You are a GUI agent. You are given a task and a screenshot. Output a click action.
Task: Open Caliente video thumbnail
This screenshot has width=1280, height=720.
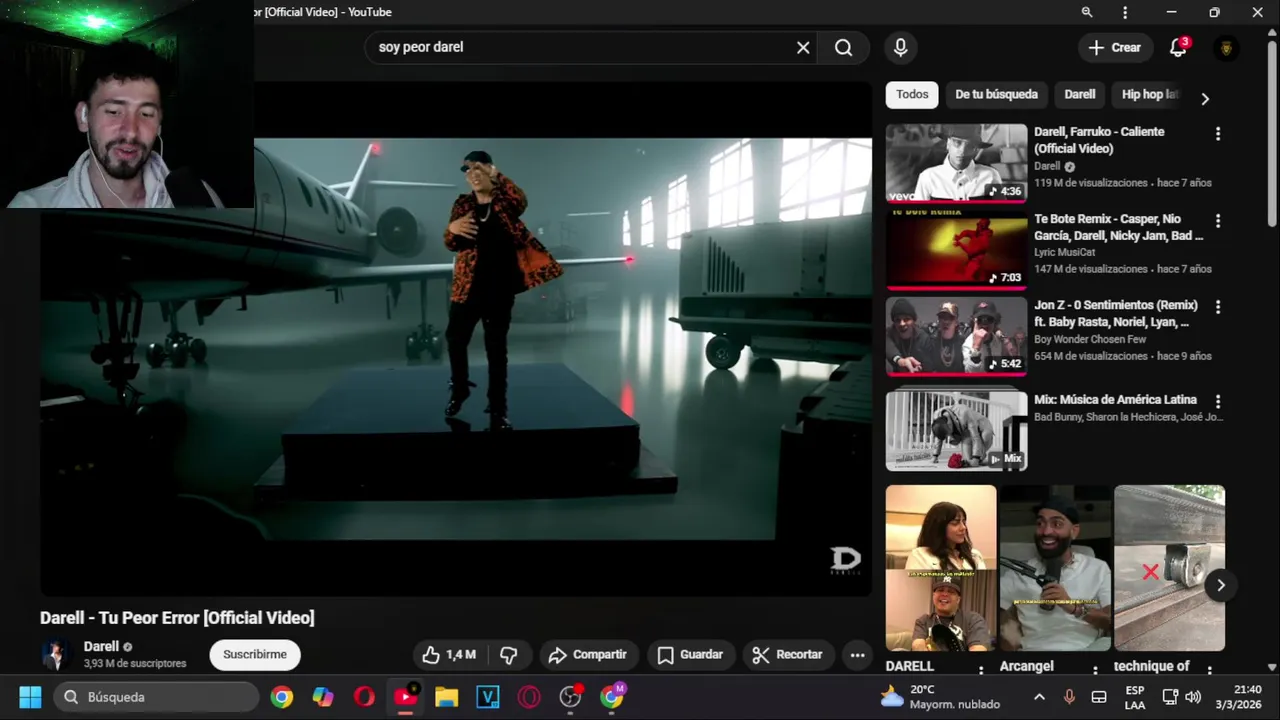point(956,163)
